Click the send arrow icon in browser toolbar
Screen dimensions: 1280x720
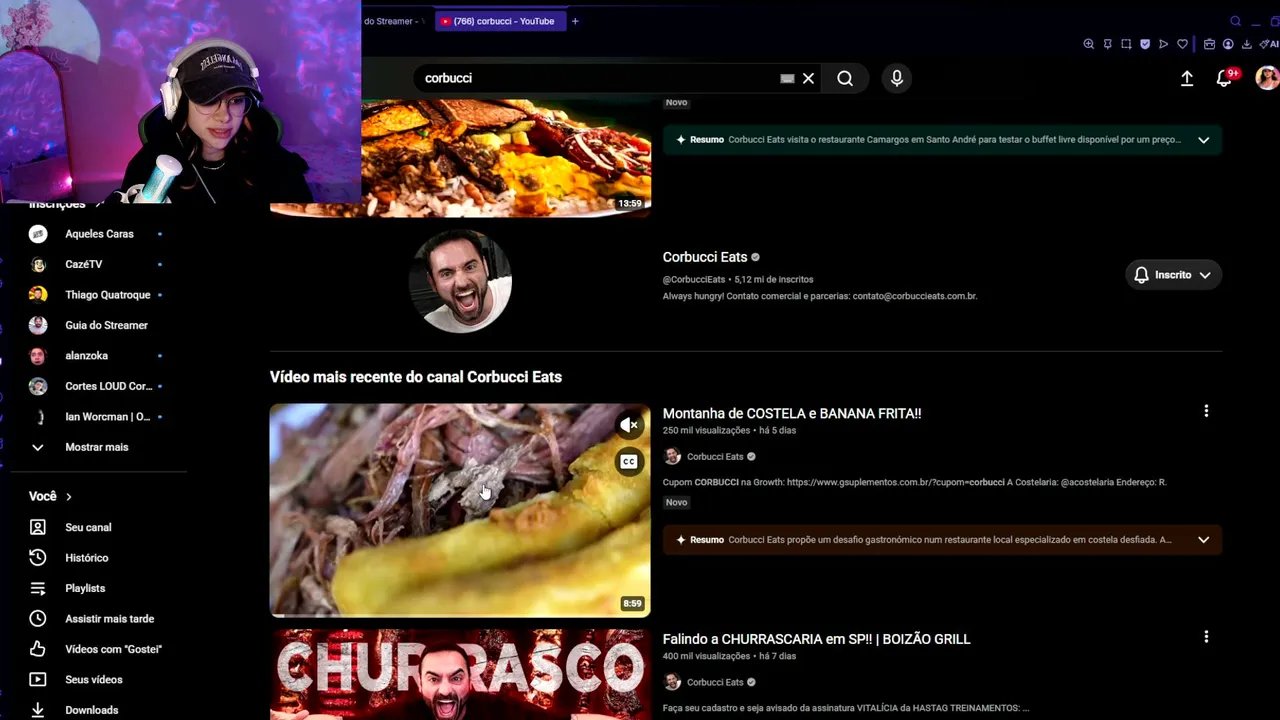[1163, 44]
